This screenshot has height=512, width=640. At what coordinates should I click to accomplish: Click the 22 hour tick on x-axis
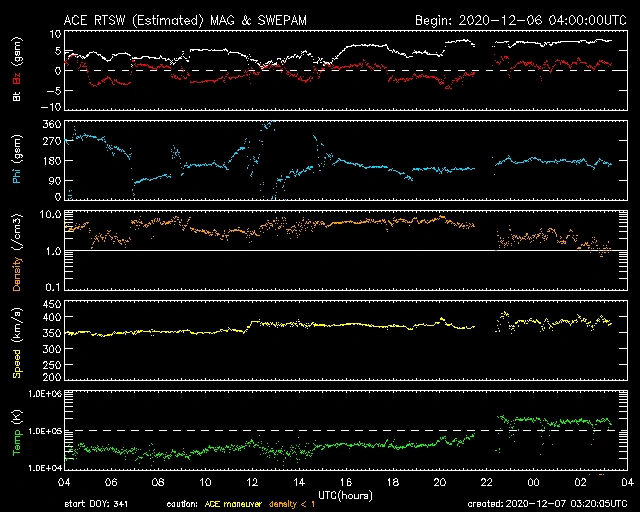[486, 482]
